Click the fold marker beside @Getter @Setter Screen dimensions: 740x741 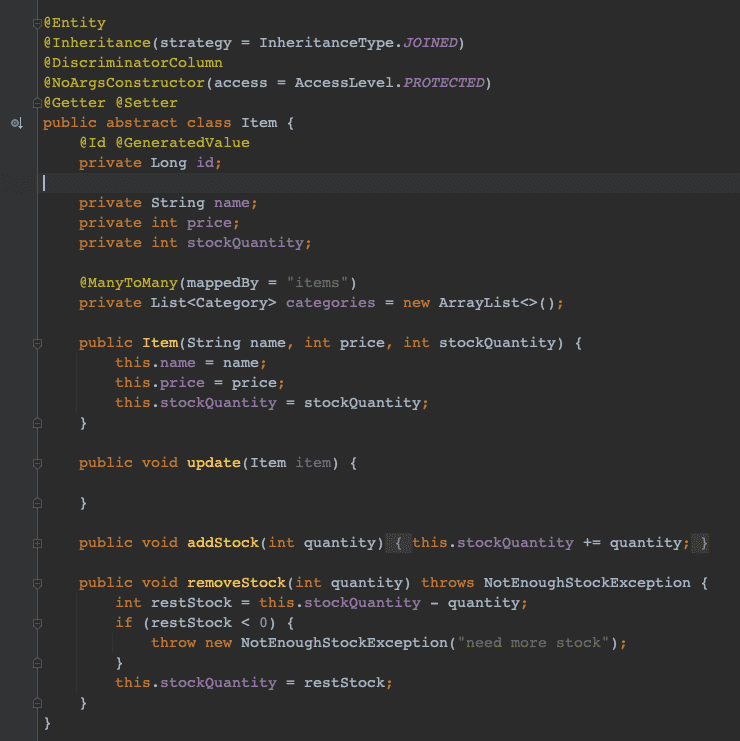tap(37, 103)
